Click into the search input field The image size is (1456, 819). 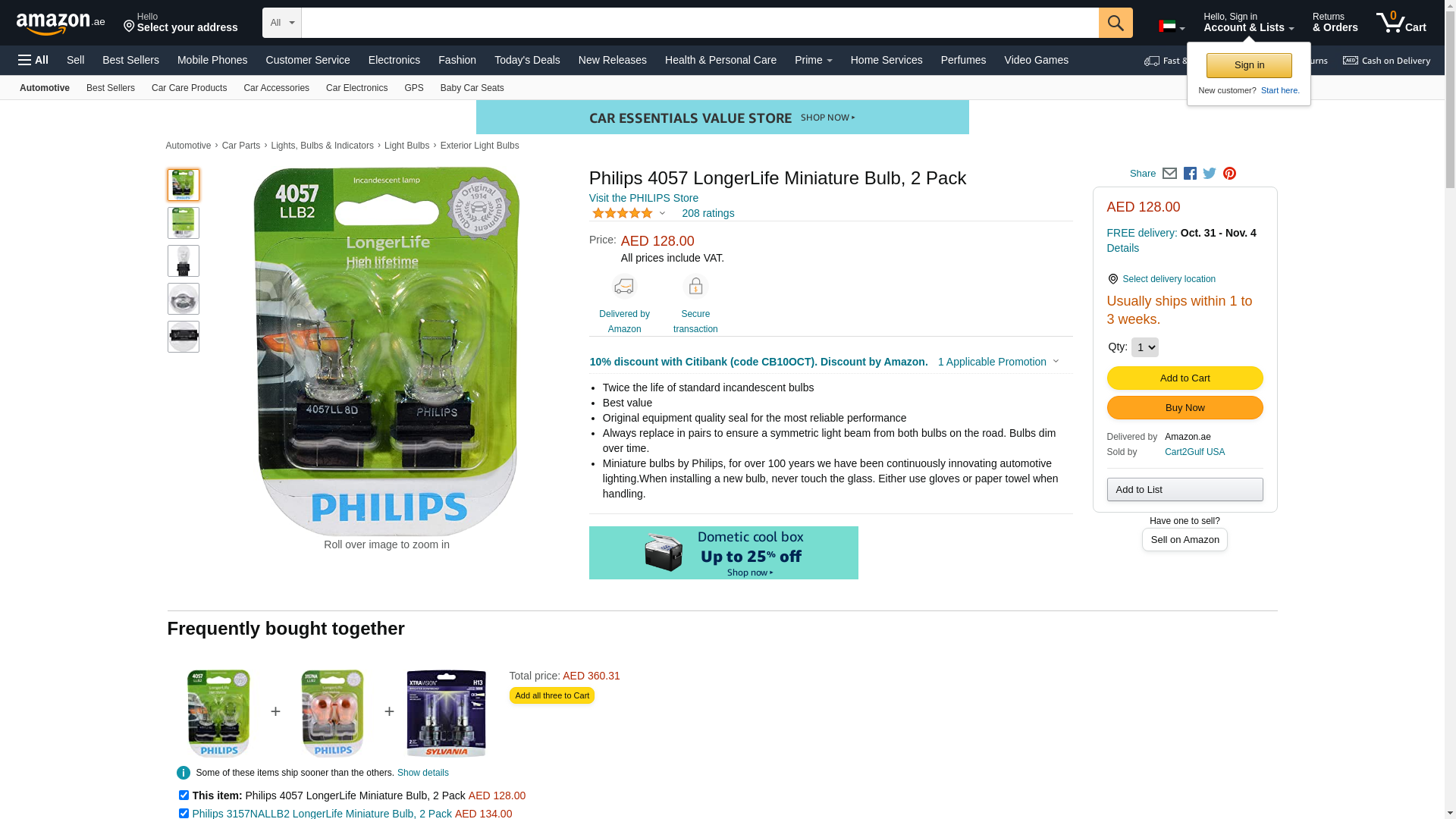click(700, 23)
